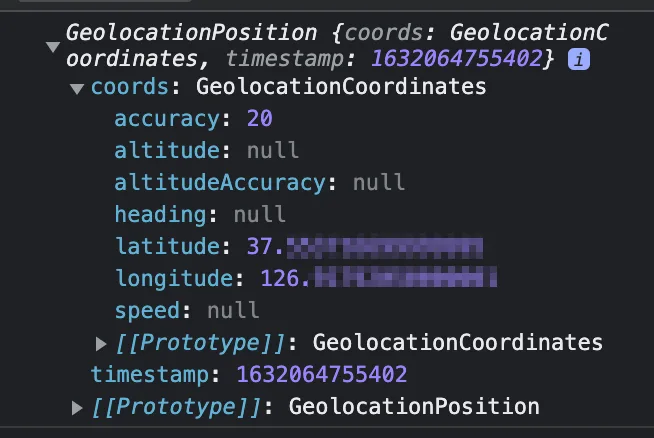Click the accuracy value 20
The height and width of the screenshot is (438, 654).
click(x=259, y=118)
